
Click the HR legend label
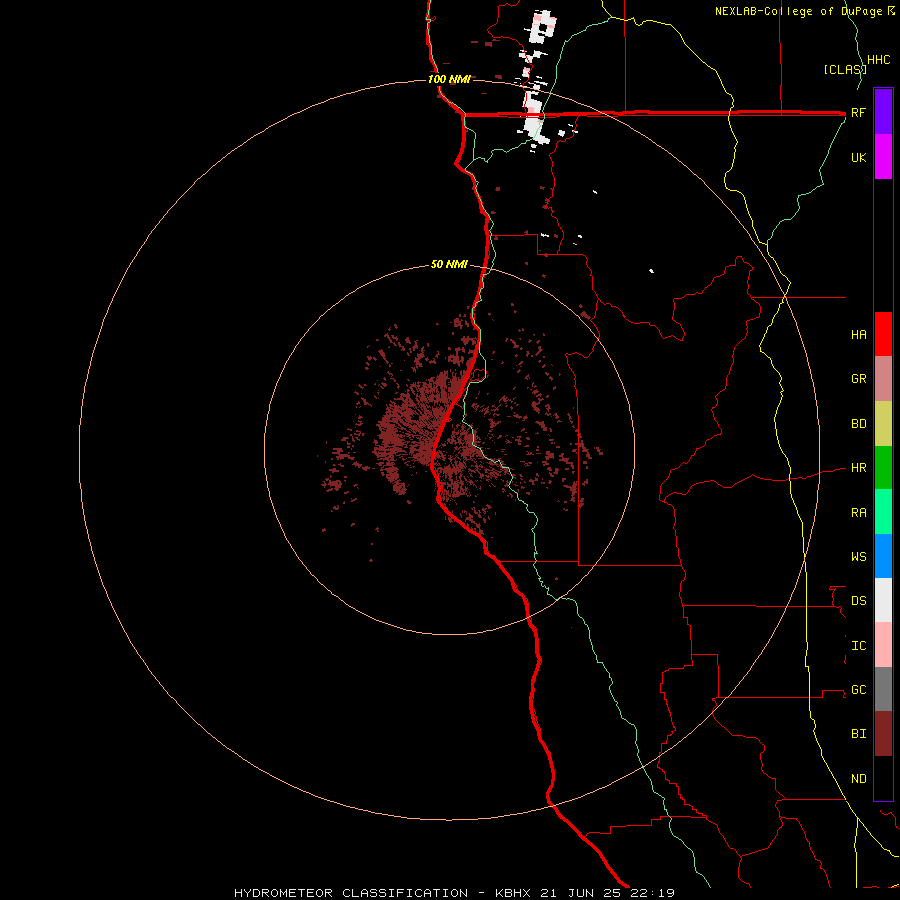point(859,468)
